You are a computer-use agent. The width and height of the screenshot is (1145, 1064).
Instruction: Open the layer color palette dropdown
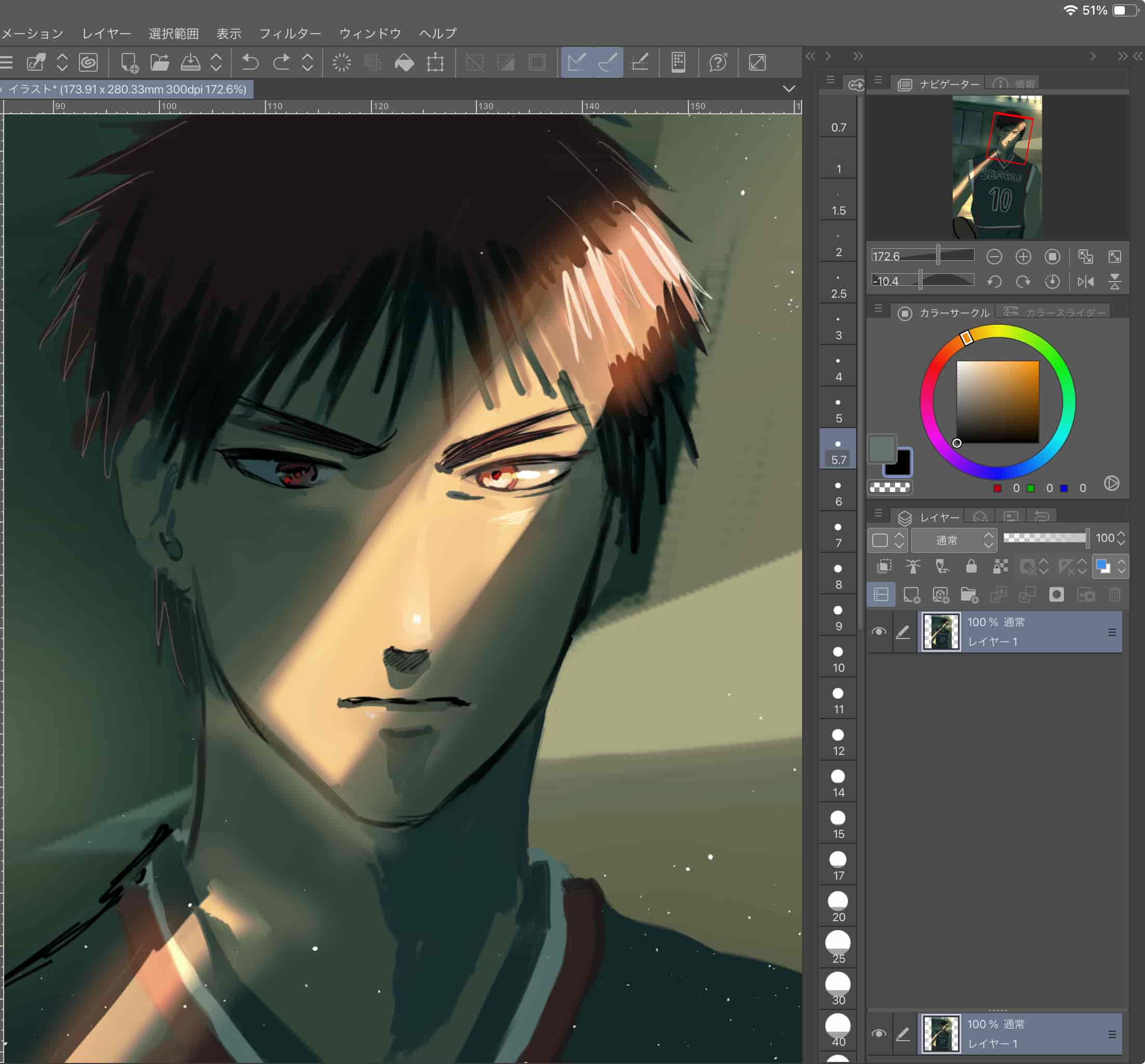pyautogui.click(x=887, y=540)
